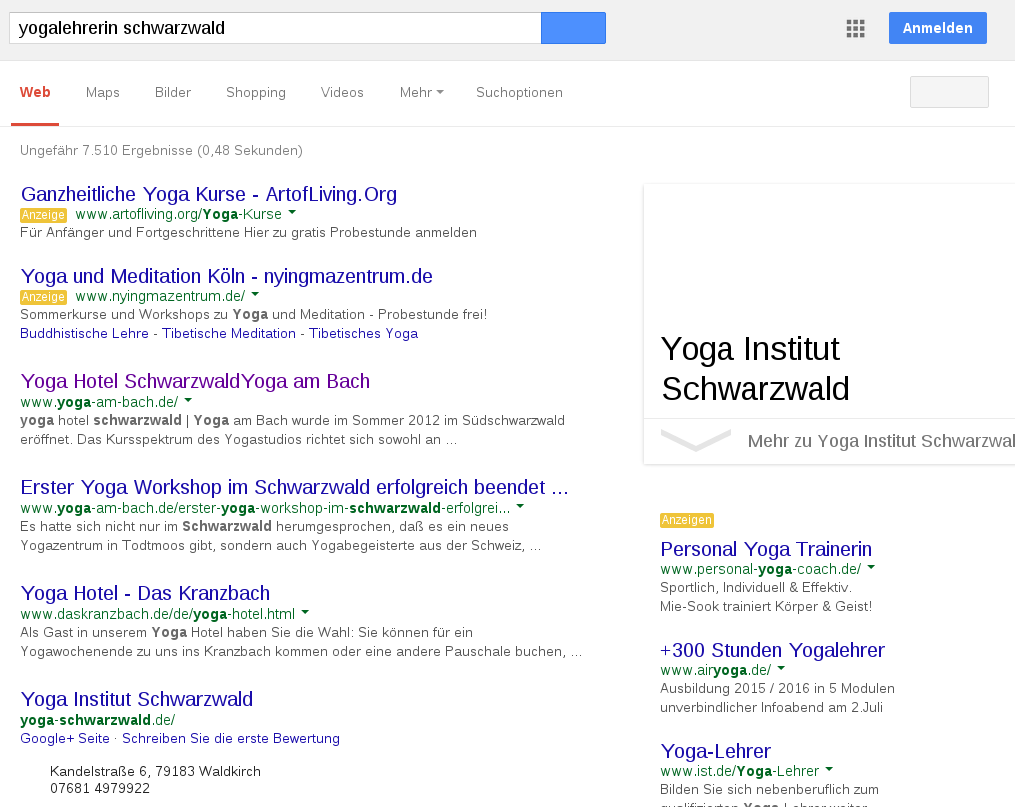
Task: Open Erster Yoga Workshop im Schwarzwald result
Action: coord(295,487)
